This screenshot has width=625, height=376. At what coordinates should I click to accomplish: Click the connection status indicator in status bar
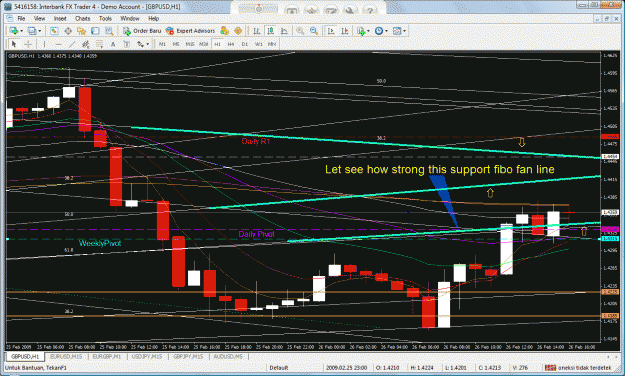[578, 368]
